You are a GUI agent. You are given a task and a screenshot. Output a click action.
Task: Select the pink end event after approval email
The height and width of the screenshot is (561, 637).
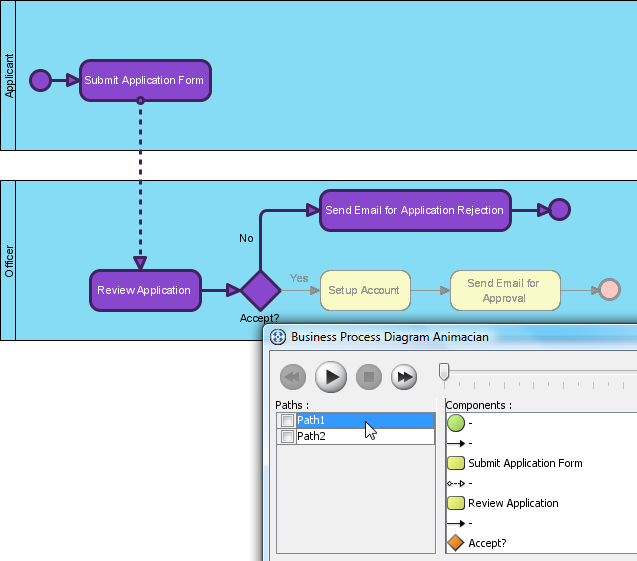[x=609, y=290]
